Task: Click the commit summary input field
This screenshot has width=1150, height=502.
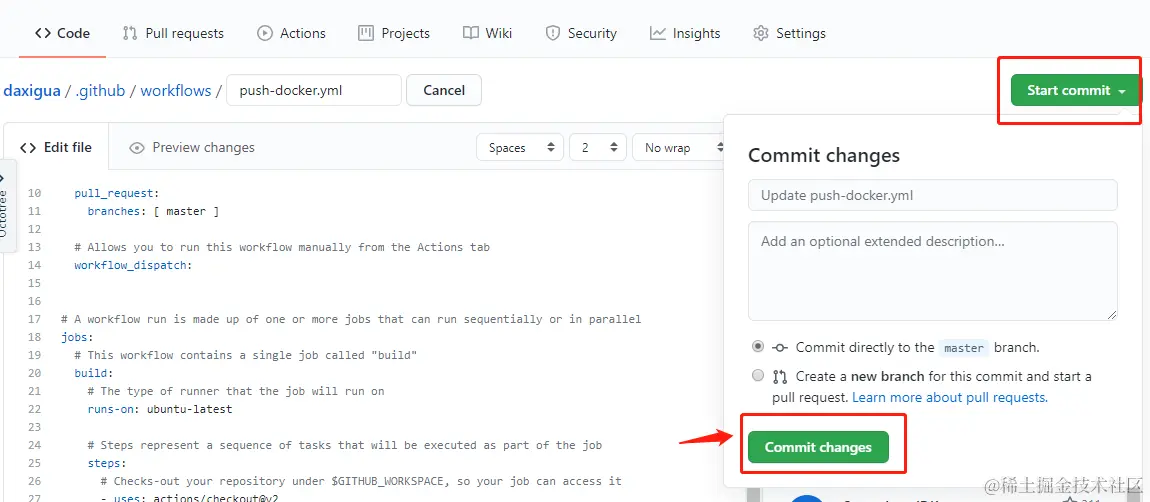Action: (933, 195)
